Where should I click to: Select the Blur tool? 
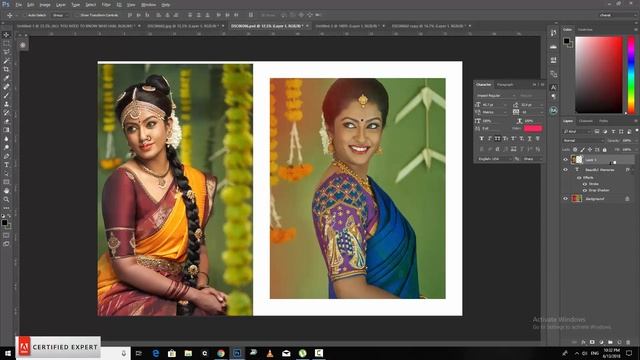pos(6,139)
